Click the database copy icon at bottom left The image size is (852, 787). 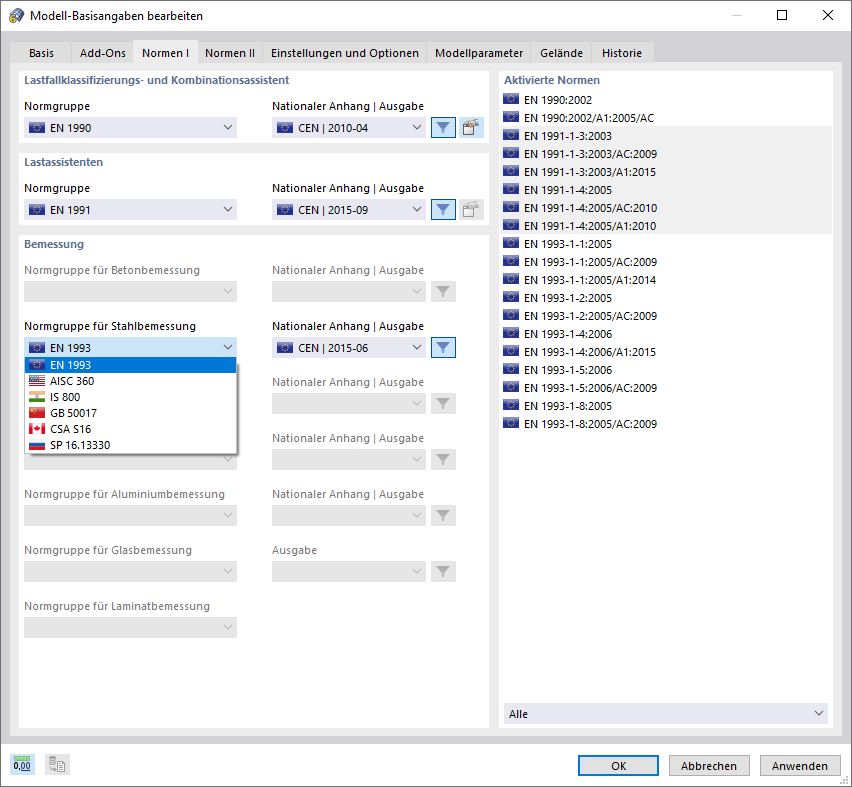click(x=57, y=765)
